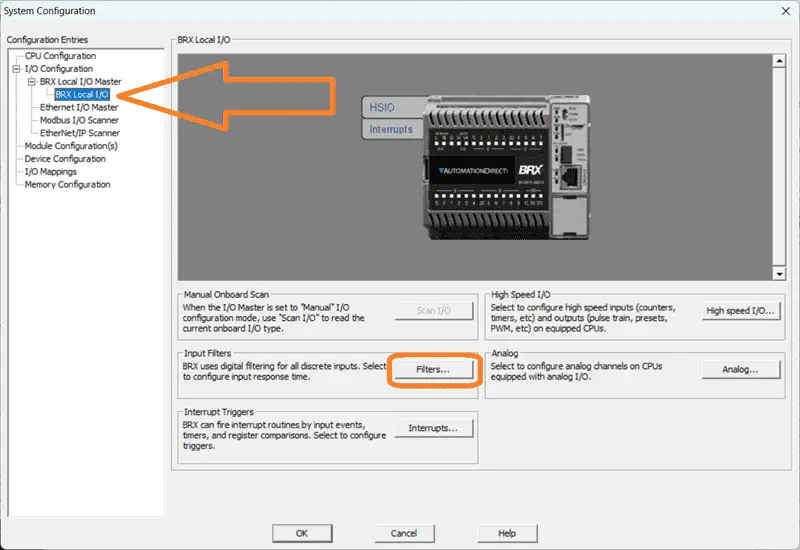Select I/O Configuration entry
Screen dimensions: 800x550
(59, 68)
